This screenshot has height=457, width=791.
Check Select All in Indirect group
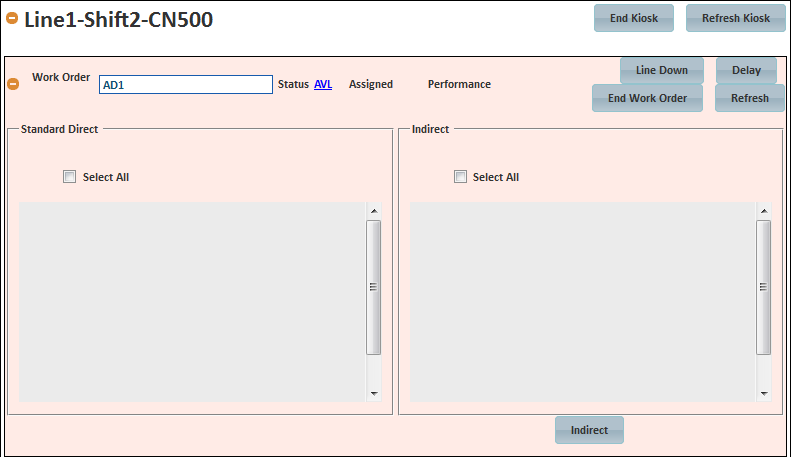460,177
